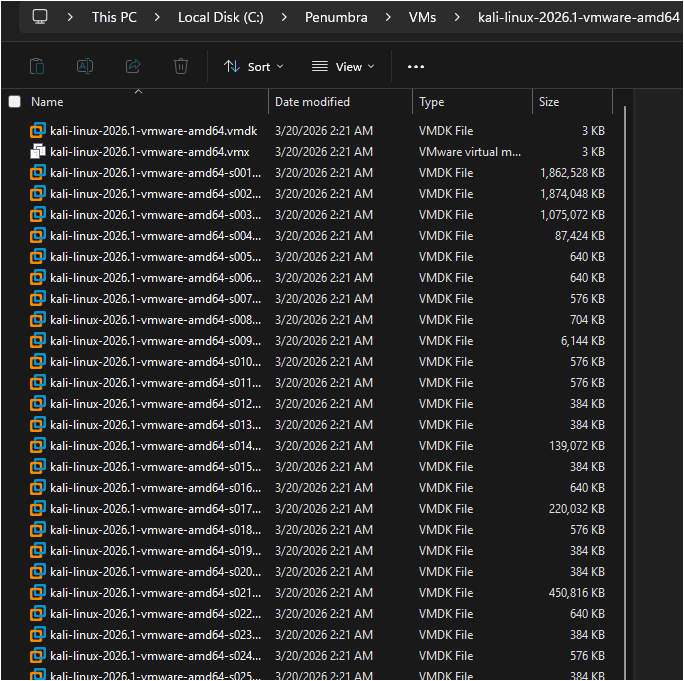Click the Paste toolbar icon
Image resolution: width=684 pixels, height=681 pixels.
[x=37, y=67]
